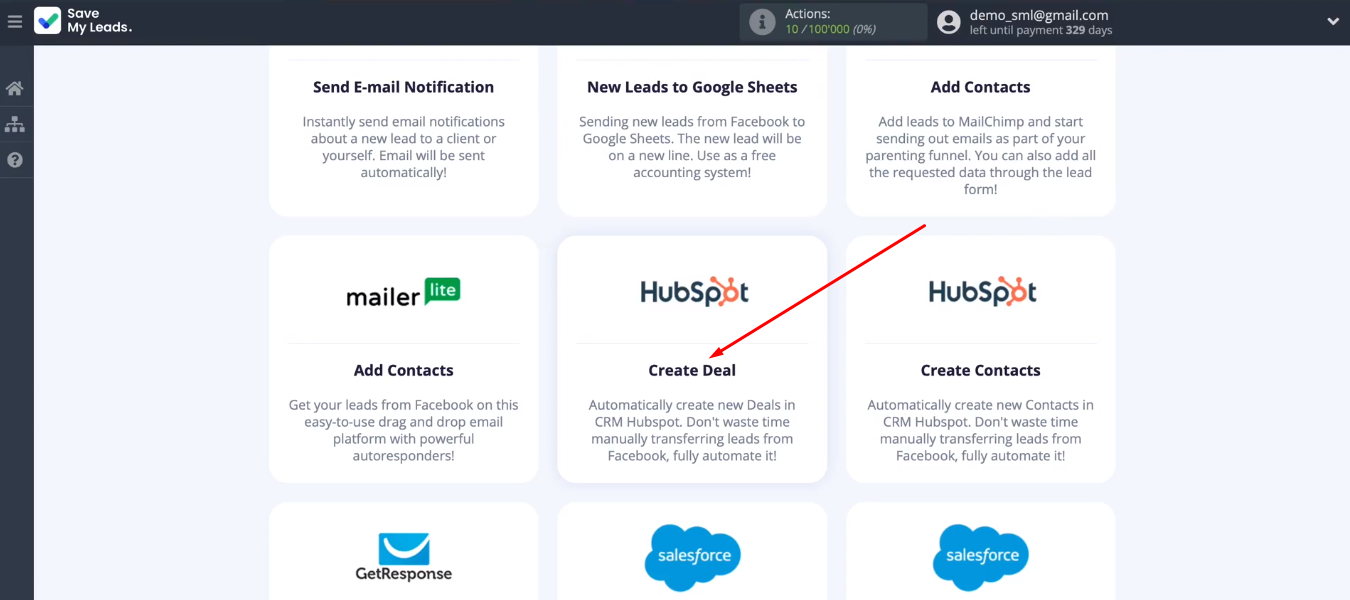Image resolution: width=1350 pixels, height=600 pixels.
Task: Click the user avatar icon
Action: [x=949, y=22]
